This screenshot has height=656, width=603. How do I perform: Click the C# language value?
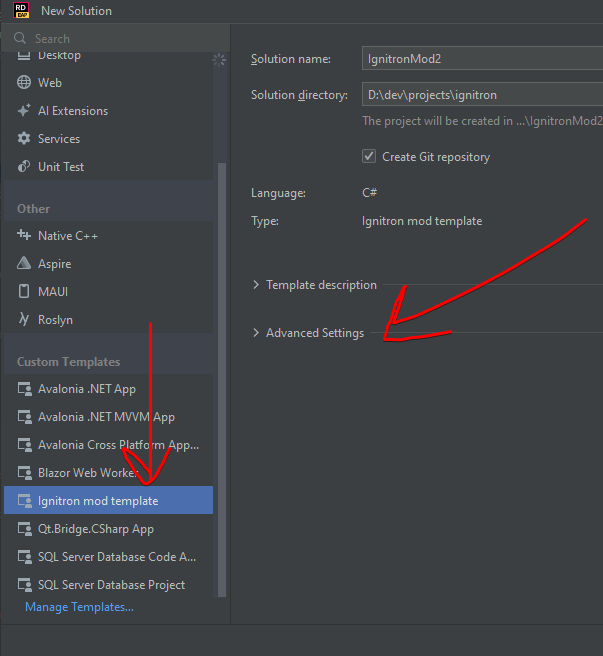[369, 192]
